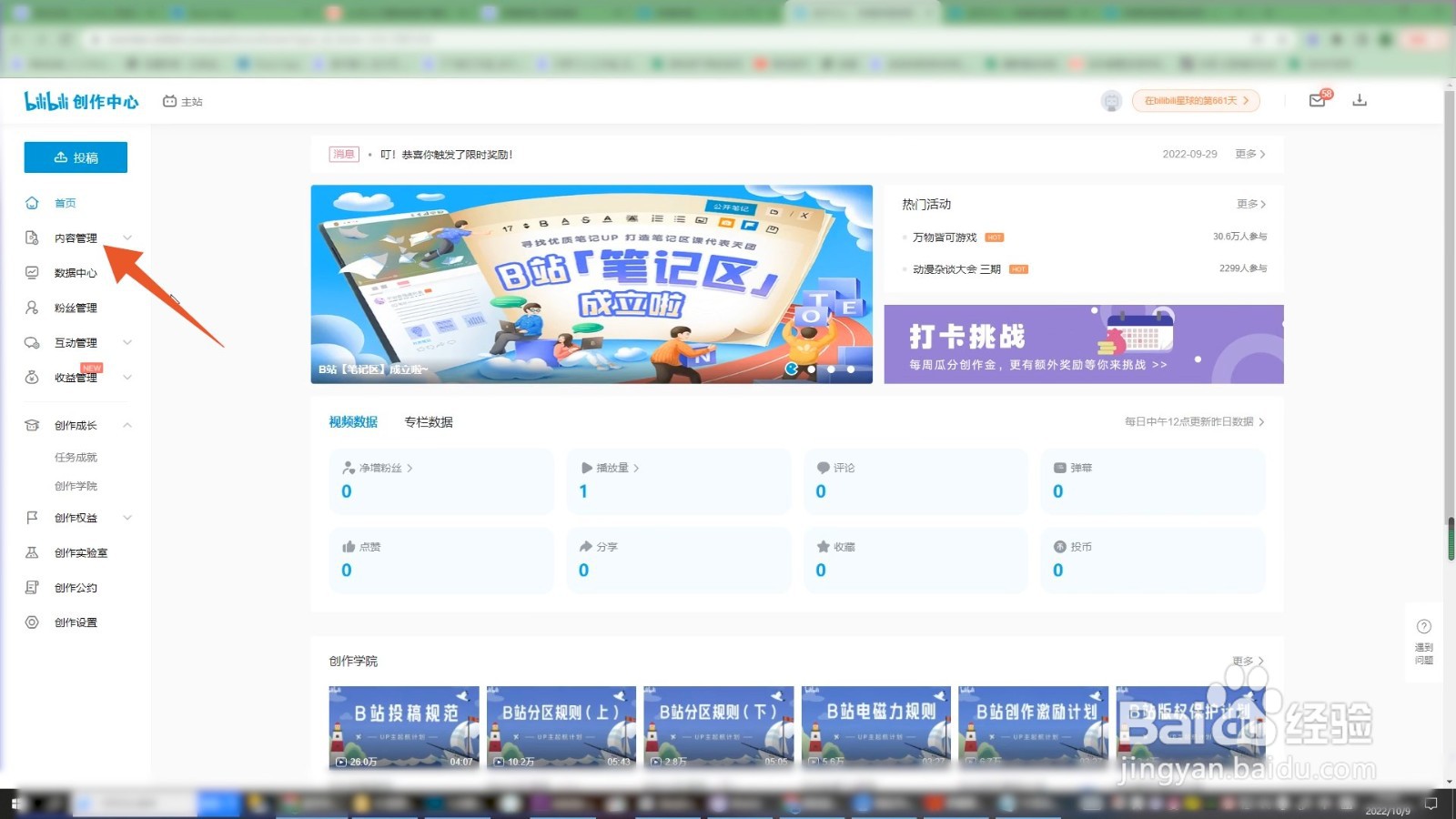
Task: Click the 弹幕 stat card icon
Action: [x=1059, y=468]
